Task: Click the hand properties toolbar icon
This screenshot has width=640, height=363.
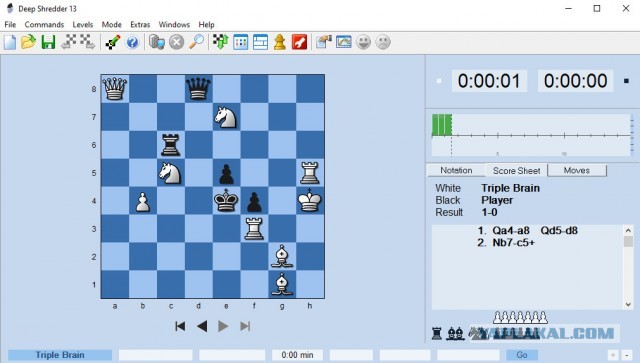Action: tap(324, 42)
